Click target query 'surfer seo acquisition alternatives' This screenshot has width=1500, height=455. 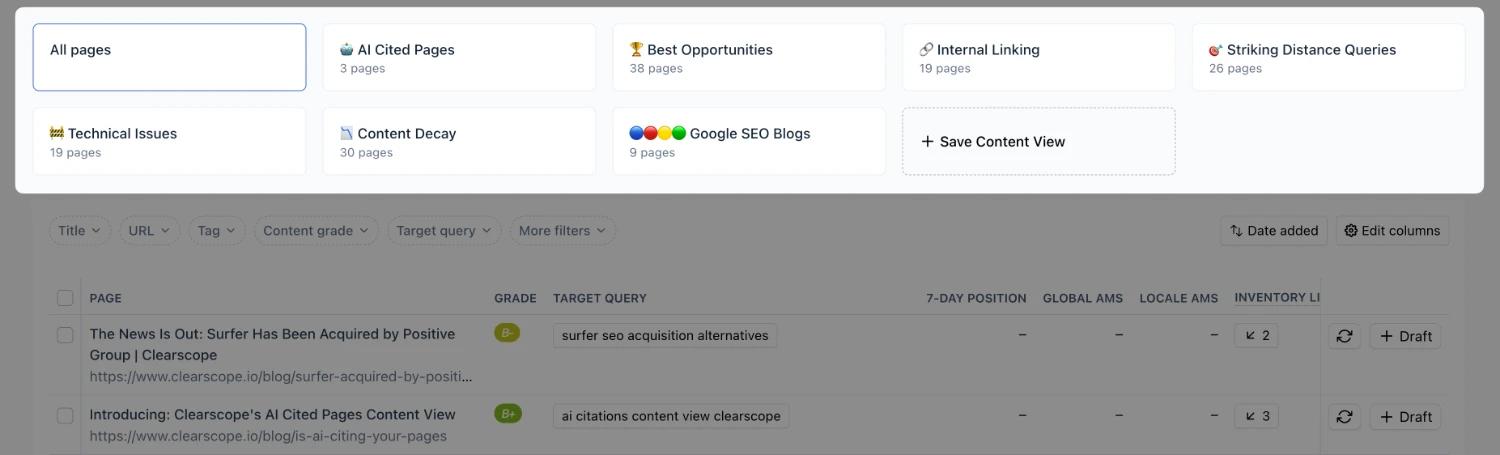(x=665, y=336)
